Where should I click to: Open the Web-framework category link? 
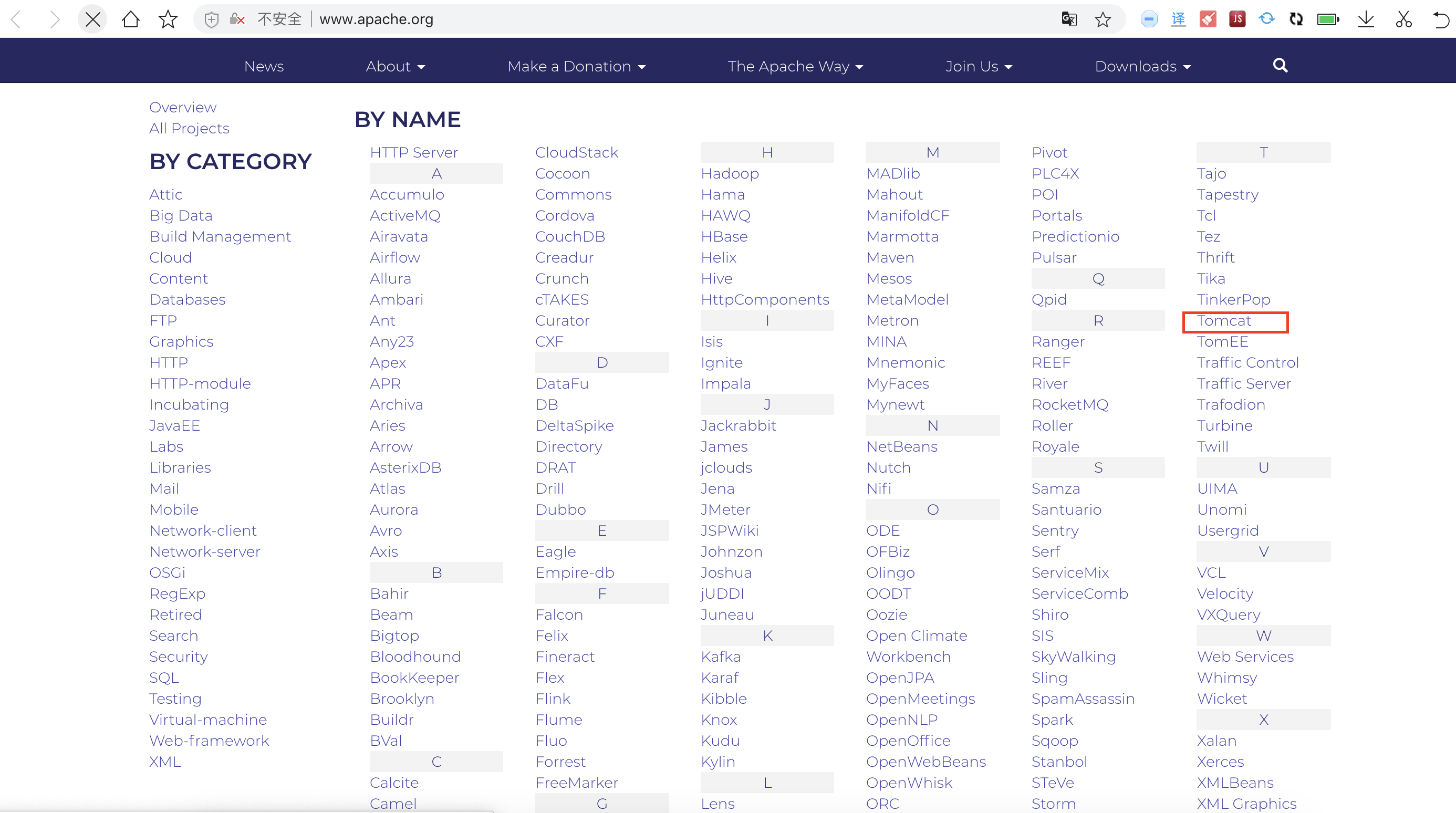pos(209,741)
